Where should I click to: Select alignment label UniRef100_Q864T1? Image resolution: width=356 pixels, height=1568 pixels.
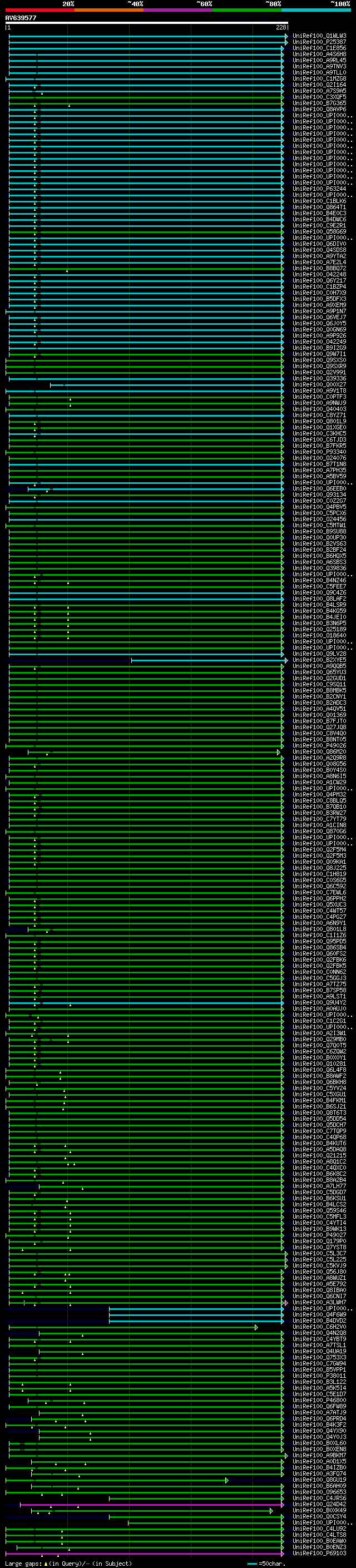point(319,207)
